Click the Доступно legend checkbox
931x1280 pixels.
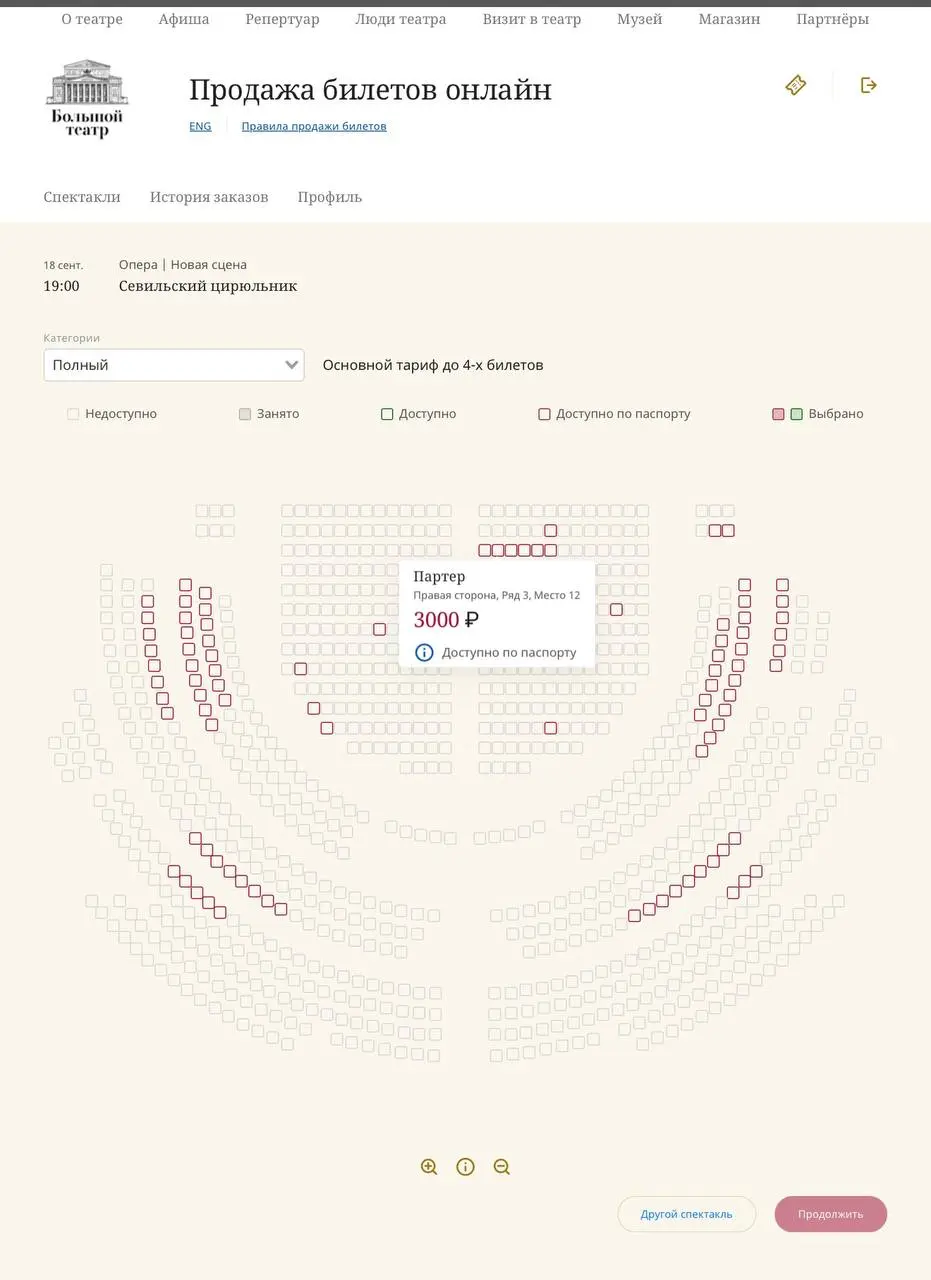coord(387,414)
